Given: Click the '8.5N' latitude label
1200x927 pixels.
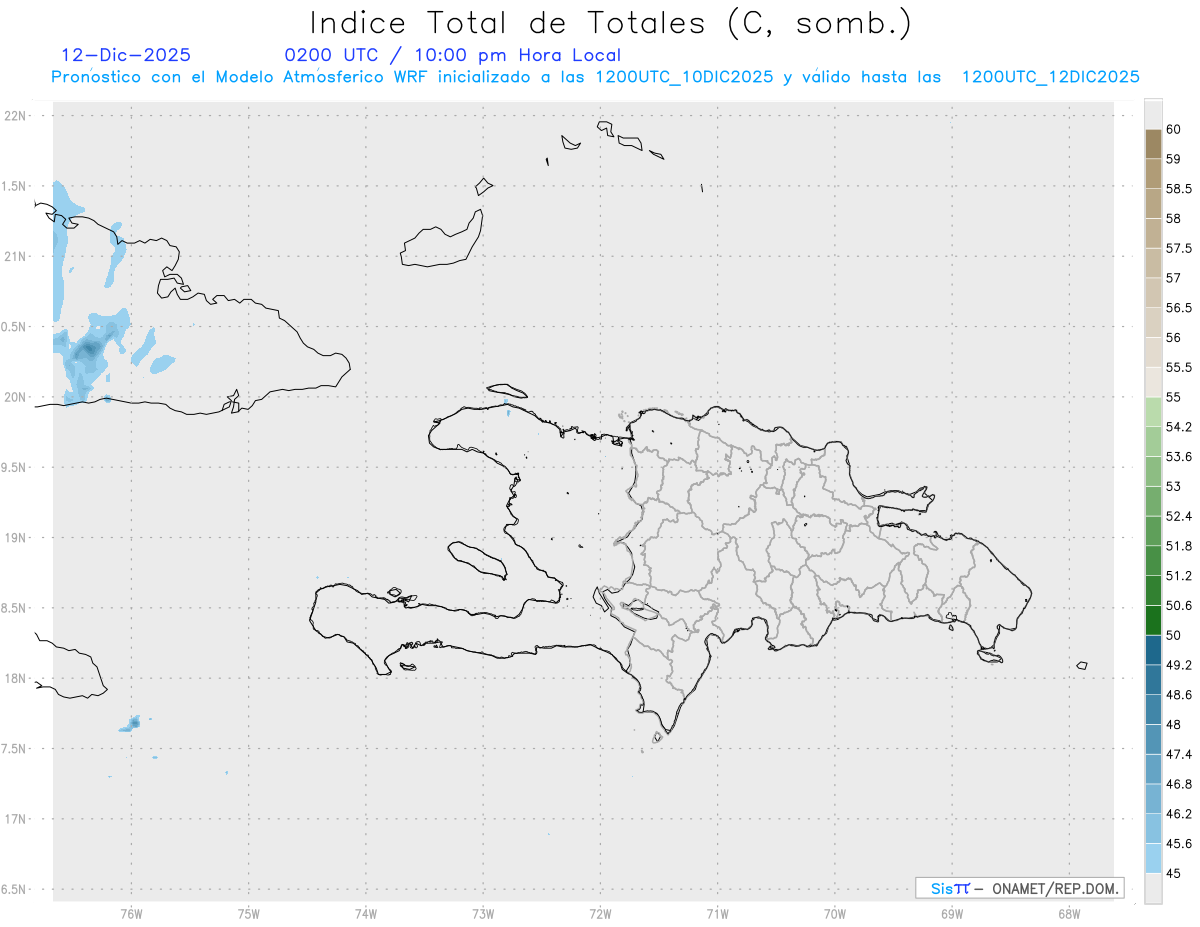Looking at the screenshot, I should coord(14,608).
